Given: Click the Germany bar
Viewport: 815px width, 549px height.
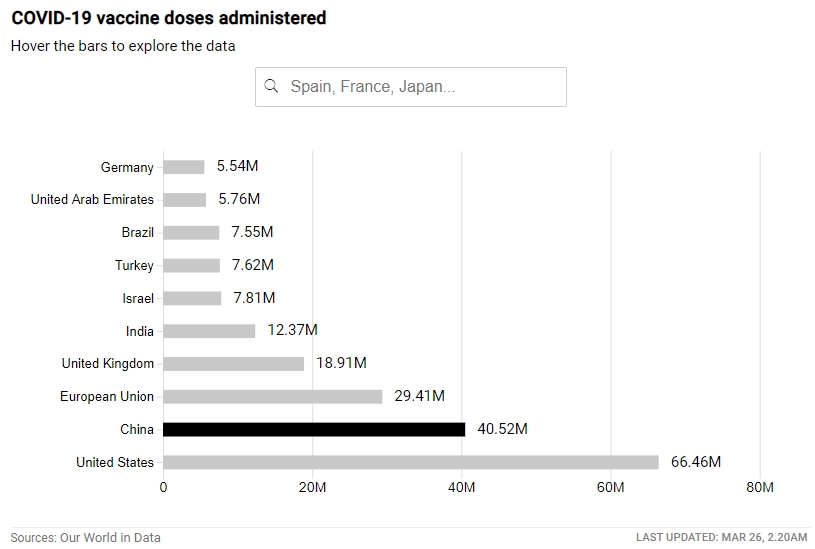Looking at the screenshot, I should coord(184,167).
